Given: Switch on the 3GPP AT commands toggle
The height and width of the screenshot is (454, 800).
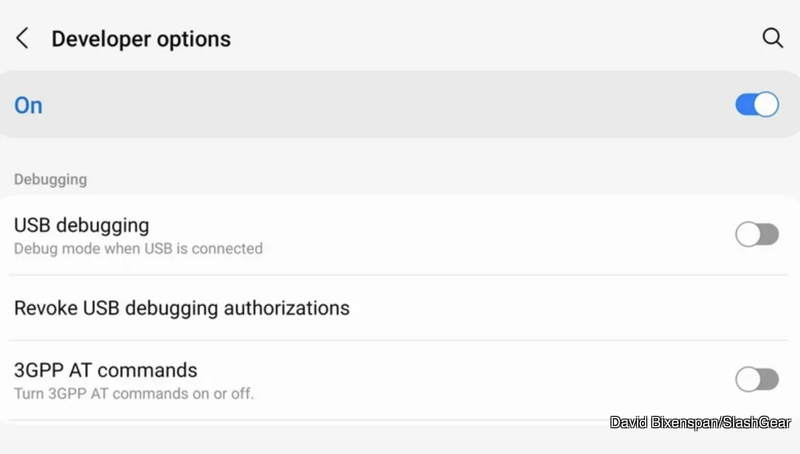Looking at the screenshot, I should 757,379.
